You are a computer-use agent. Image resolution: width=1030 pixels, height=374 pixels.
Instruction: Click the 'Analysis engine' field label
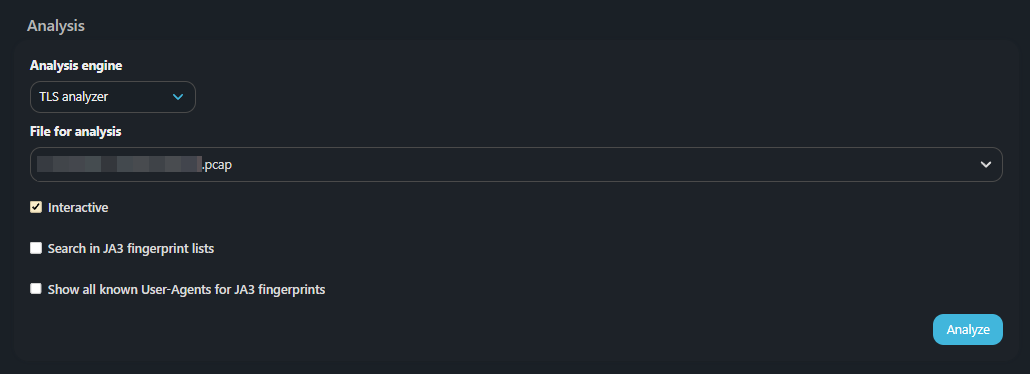[x=76, y=66]
